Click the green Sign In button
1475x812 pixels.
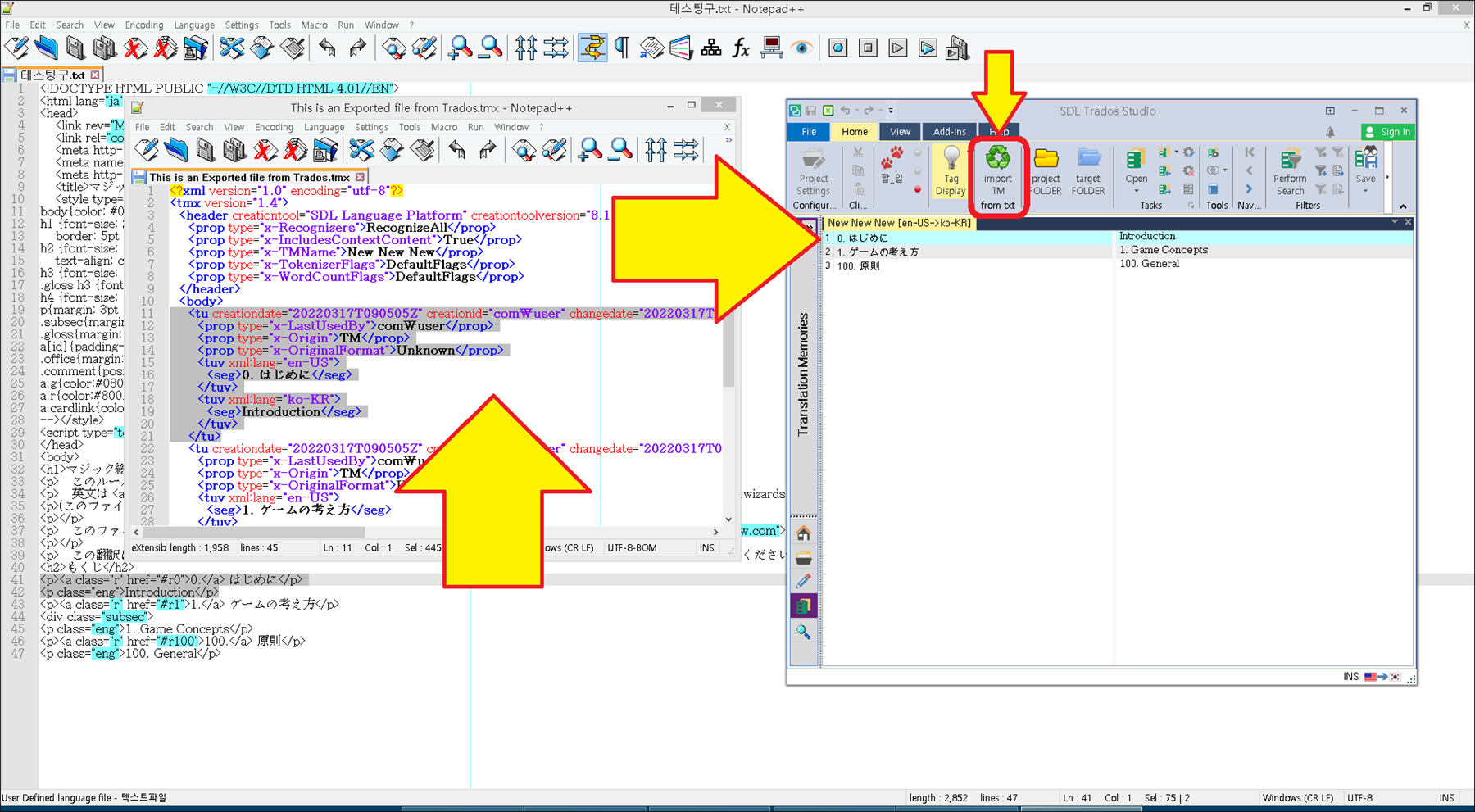click(x=1386, y=132)
